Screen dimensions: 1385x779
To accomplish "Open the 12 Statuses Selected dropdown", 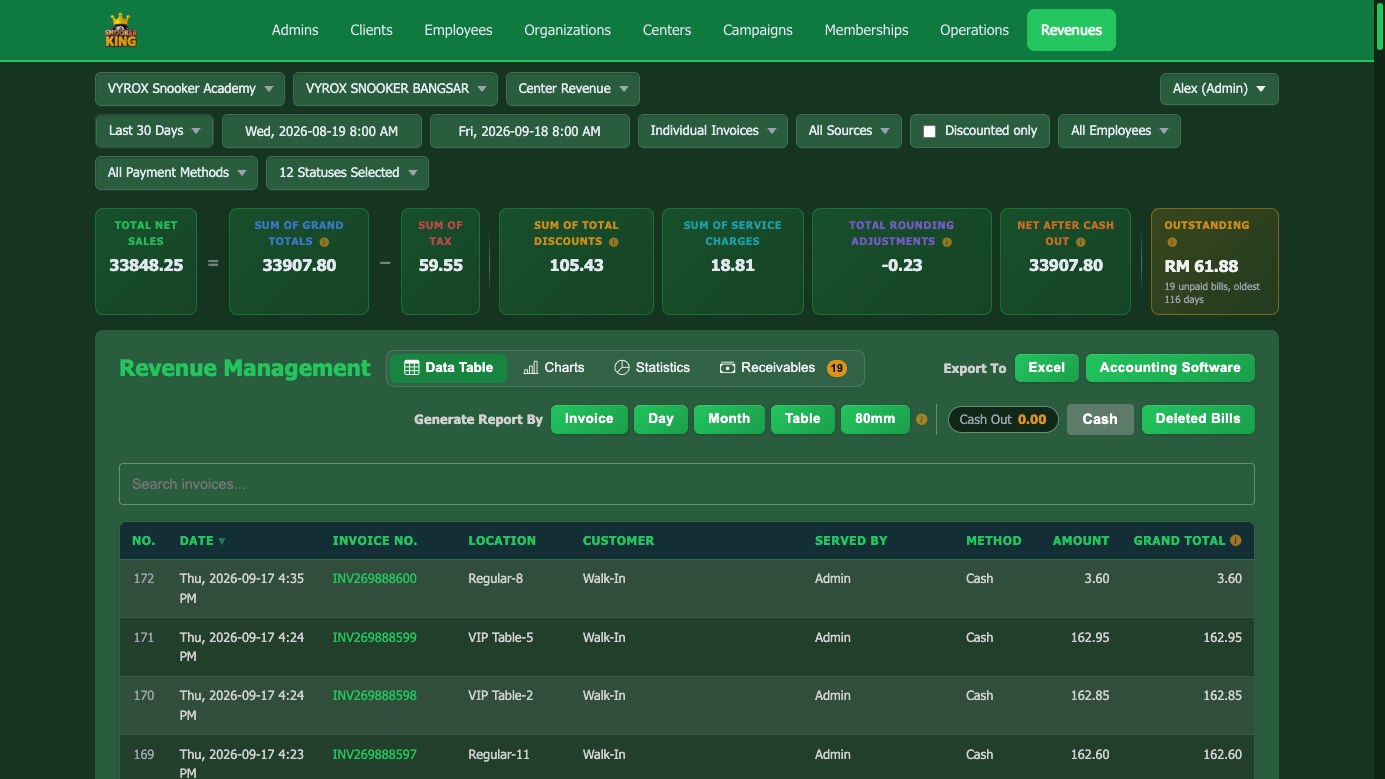I will (x=347, y=173).
